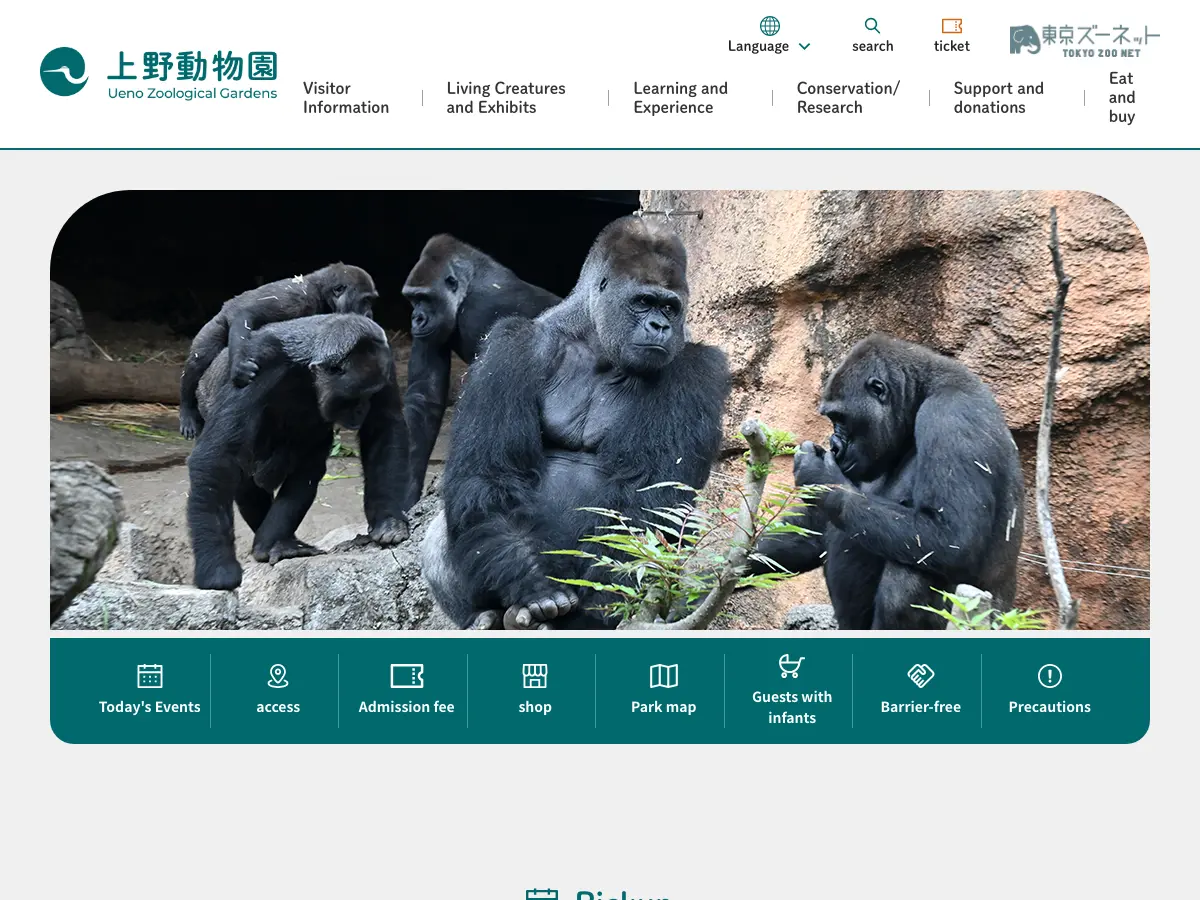
Task: Click the calendar icon for Today's Events
Action: [x=150, y=676]
